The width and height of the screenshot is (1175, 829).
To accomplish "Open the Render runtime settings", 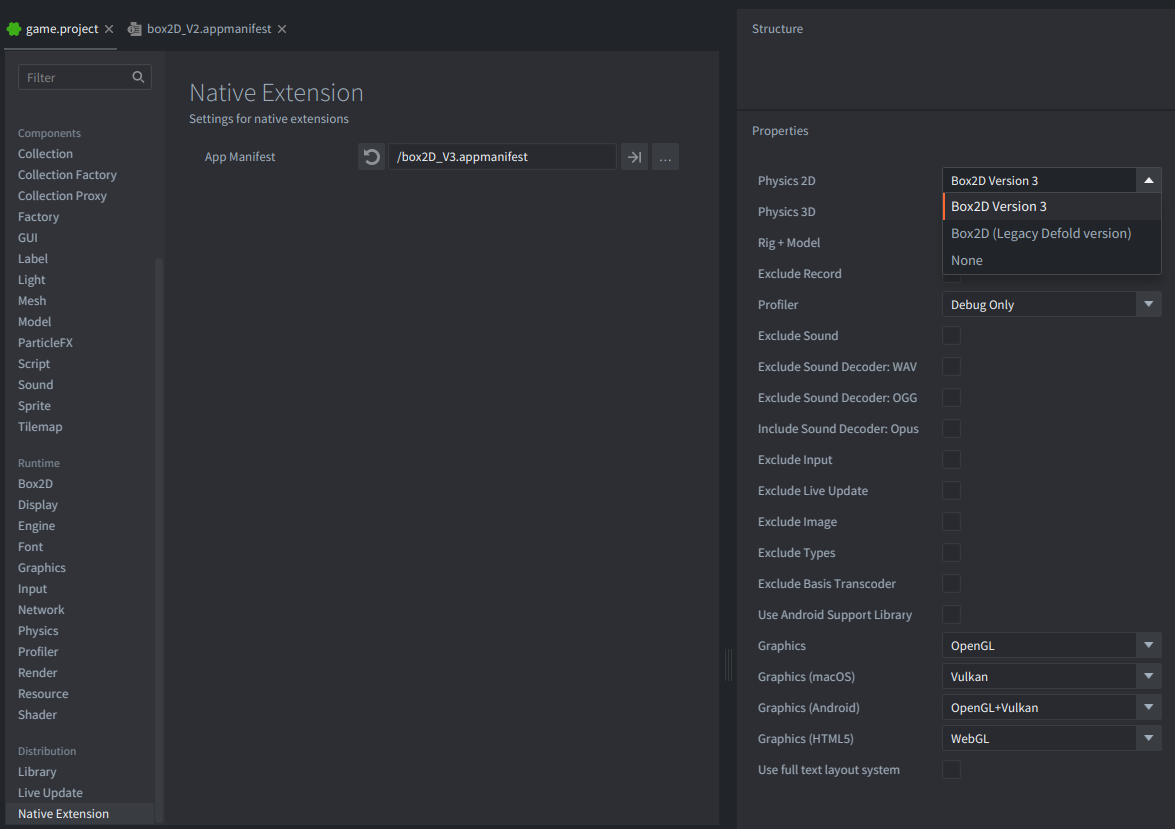I will coord(37,672).
